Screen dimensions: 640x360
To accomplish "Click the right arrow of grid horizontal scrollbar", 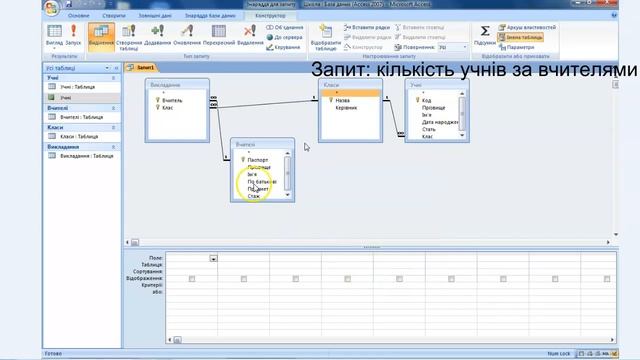I will pos(612,340).
